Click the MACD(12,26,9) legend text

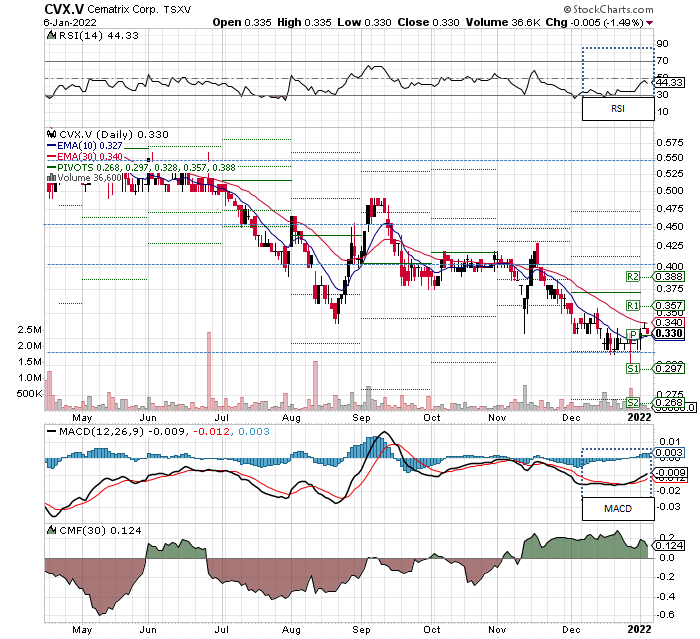[164, 431]
